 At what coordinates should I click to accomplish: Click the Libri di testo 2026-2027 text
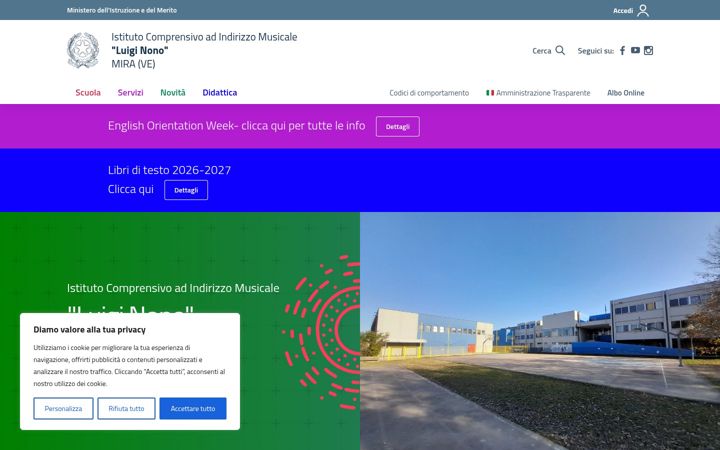(169, 170)
